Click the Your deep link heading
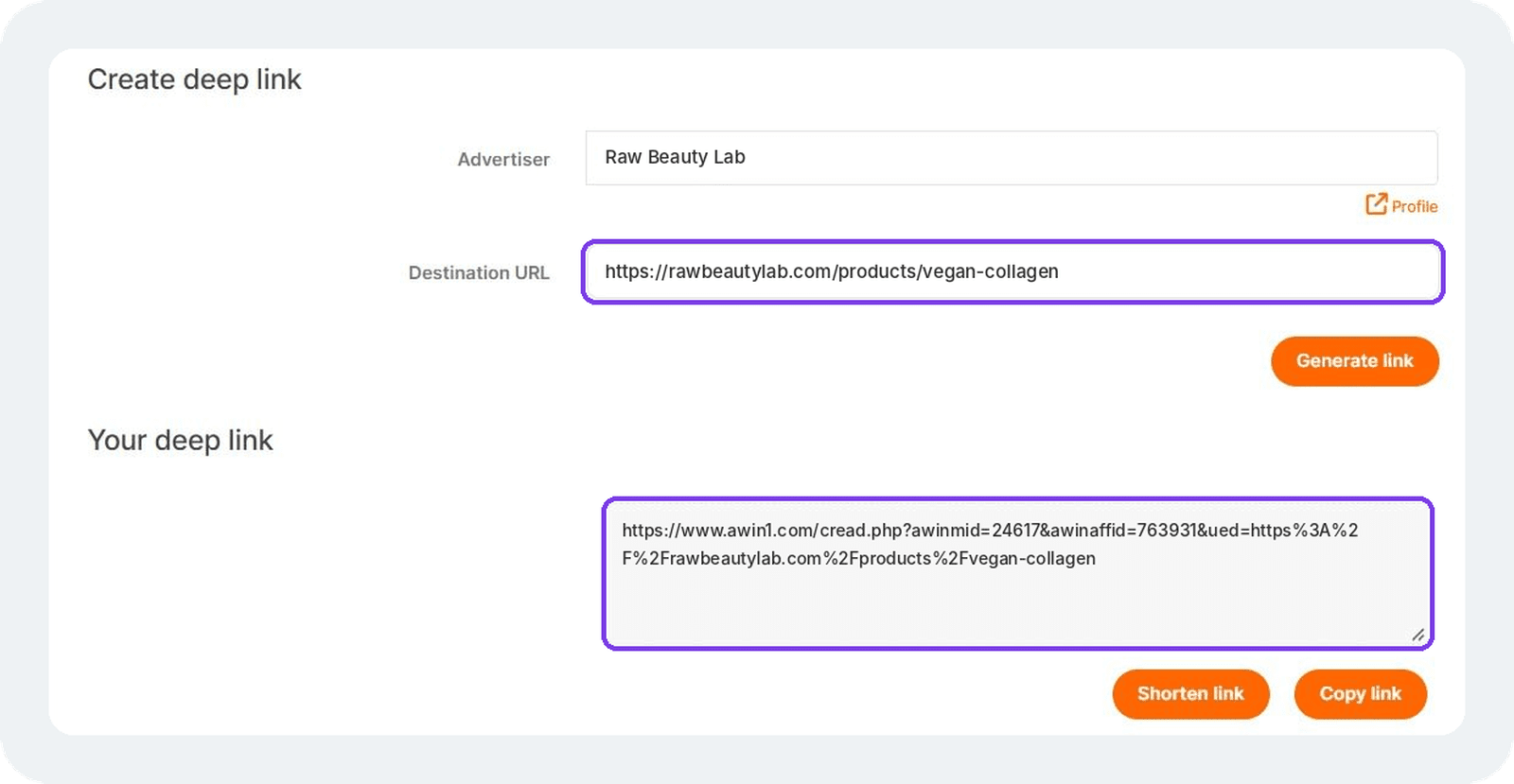 pyautogui.click(x=180, y=441)
